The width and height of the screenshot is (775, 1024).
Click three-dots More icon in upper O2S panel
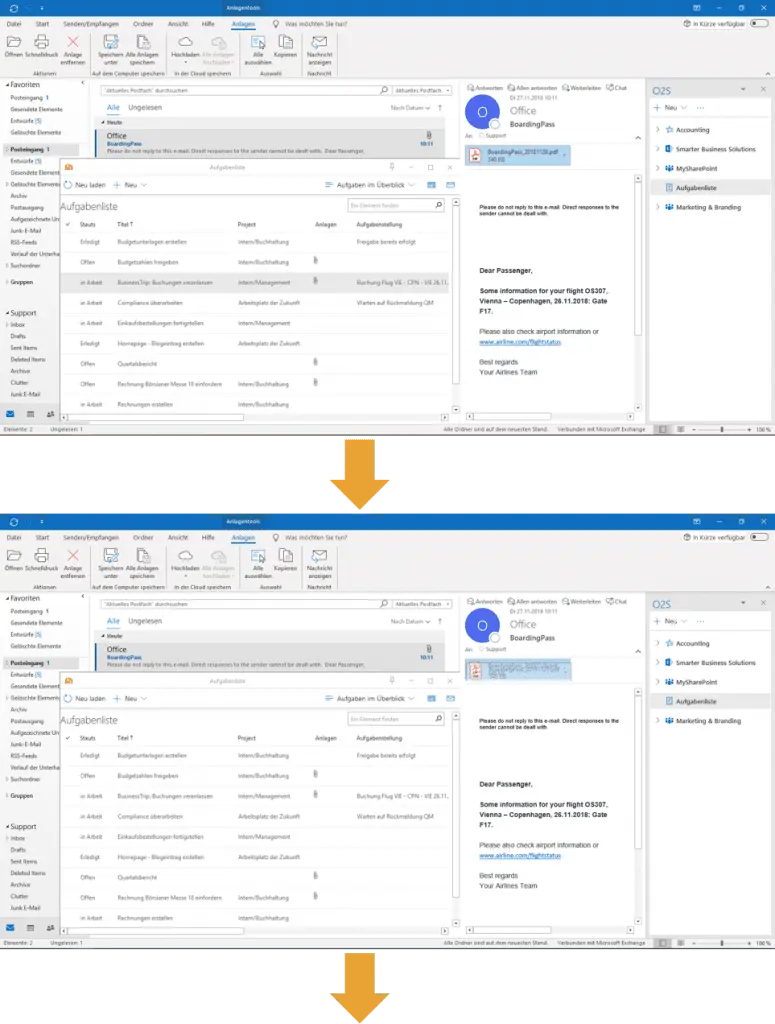pyautogui.click(x=701, y=108)
